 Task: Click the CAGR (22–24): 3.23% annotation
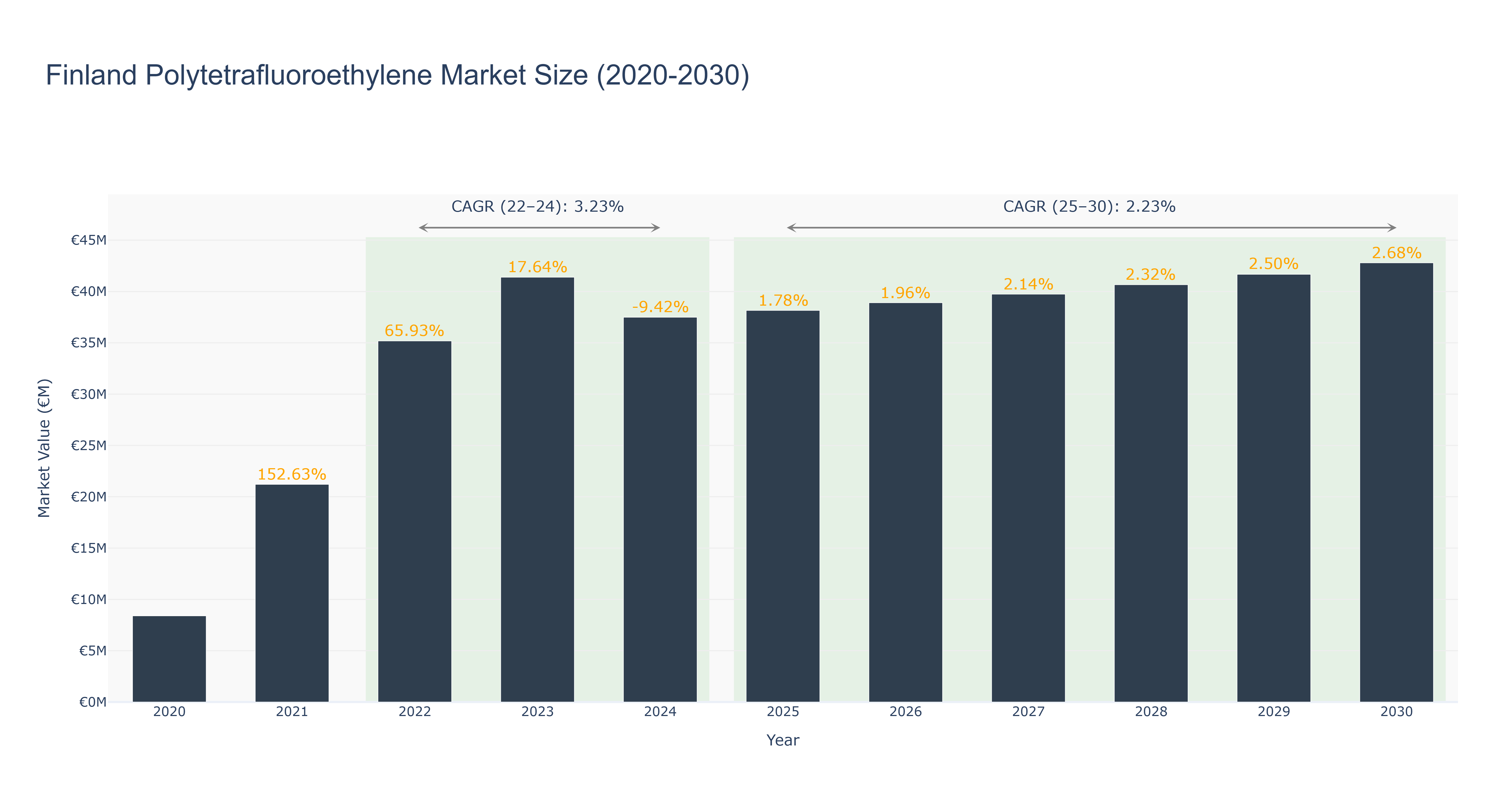pyautogui.click(x=537, y=207)
